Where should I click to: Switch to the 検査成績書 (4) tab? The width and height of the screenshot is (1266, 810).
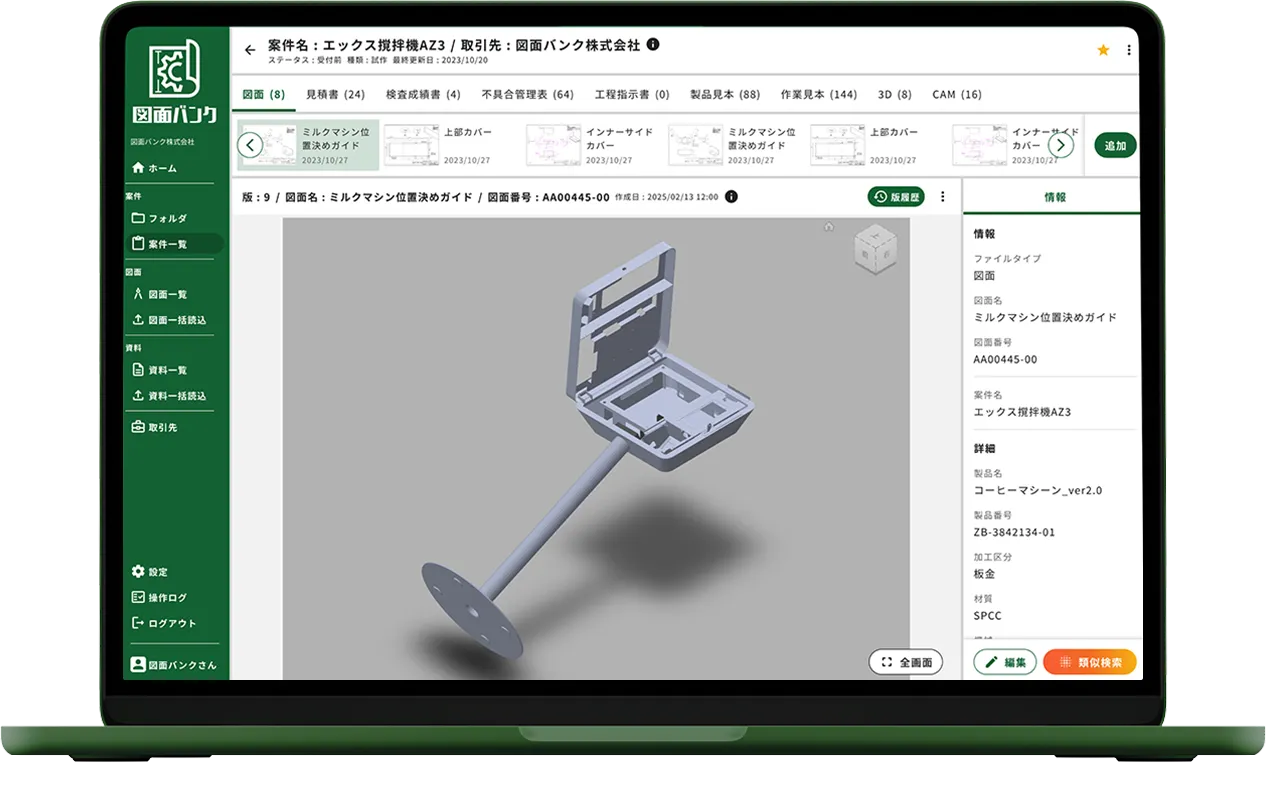(423, 95)
